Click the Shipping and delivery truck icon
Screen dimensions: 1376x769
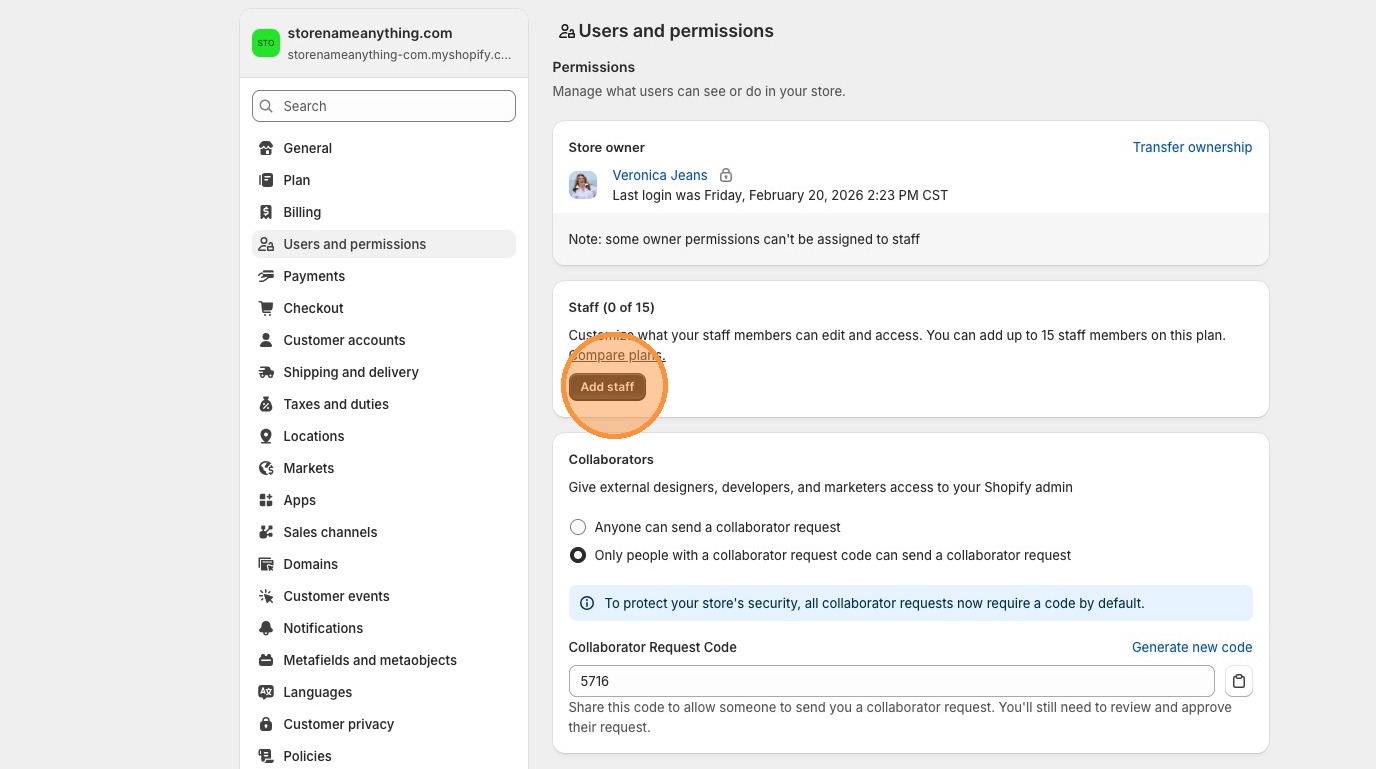coord(266,372)
